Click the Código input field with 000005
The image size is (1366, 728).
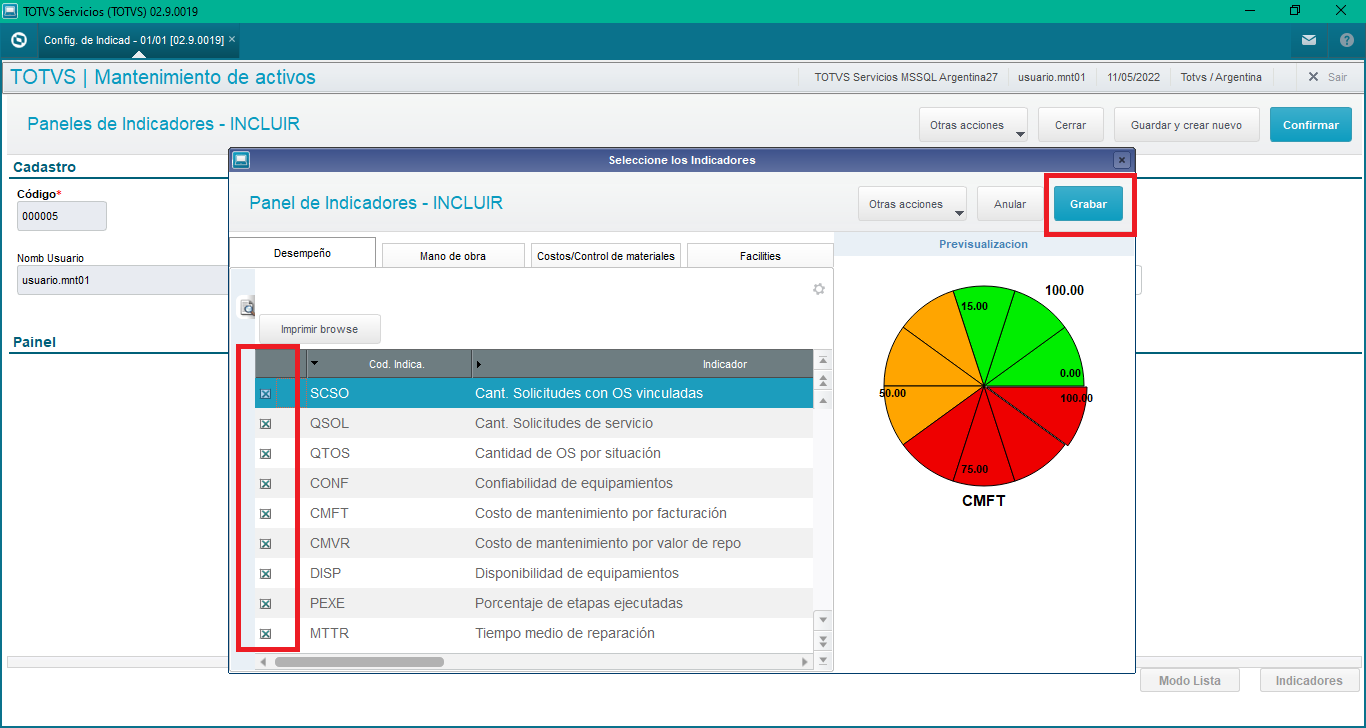click(62, 216)
